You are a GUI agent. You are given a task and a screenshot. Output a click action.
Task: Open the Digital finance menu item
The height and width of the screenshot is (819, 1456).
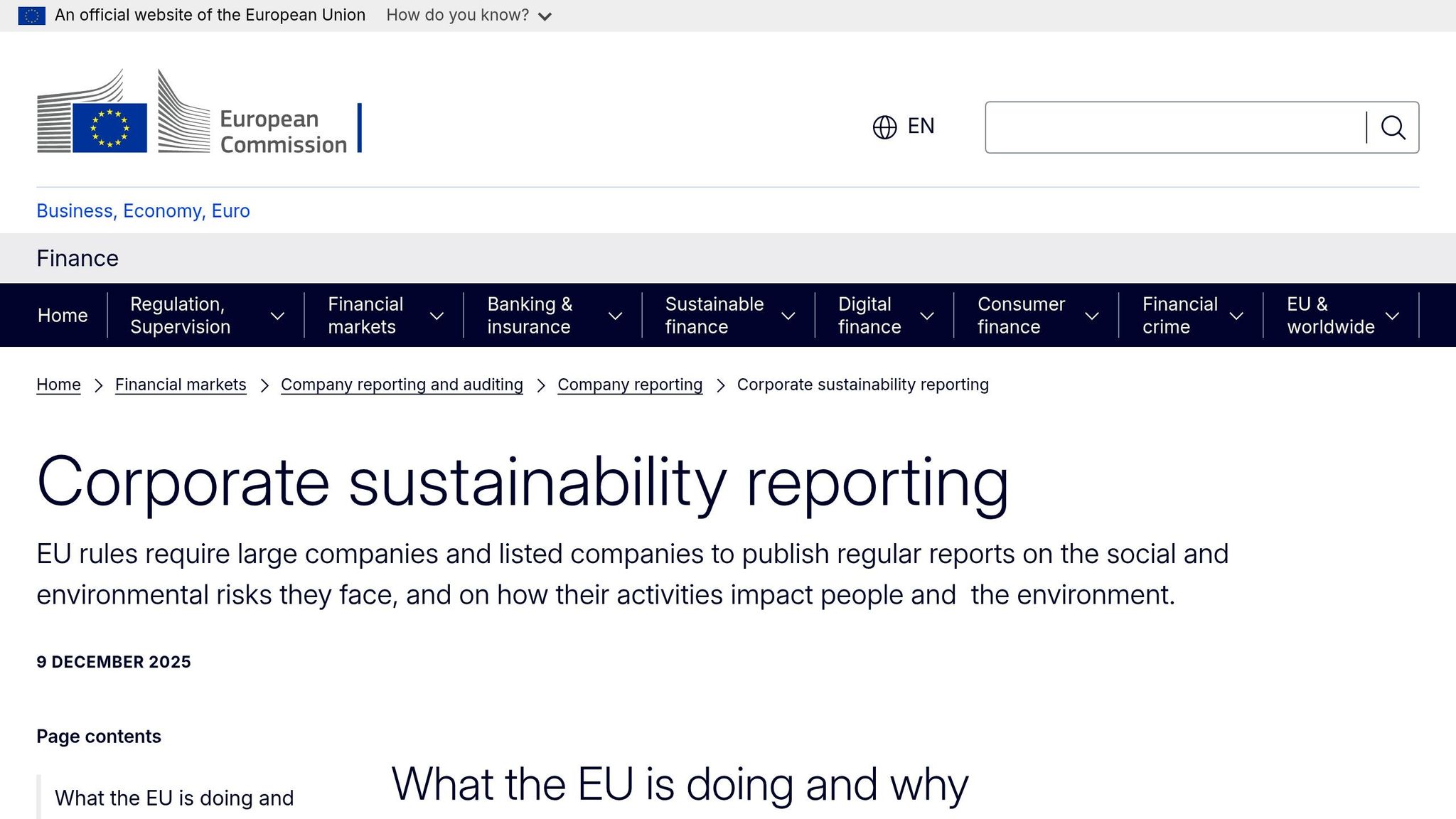882,315
